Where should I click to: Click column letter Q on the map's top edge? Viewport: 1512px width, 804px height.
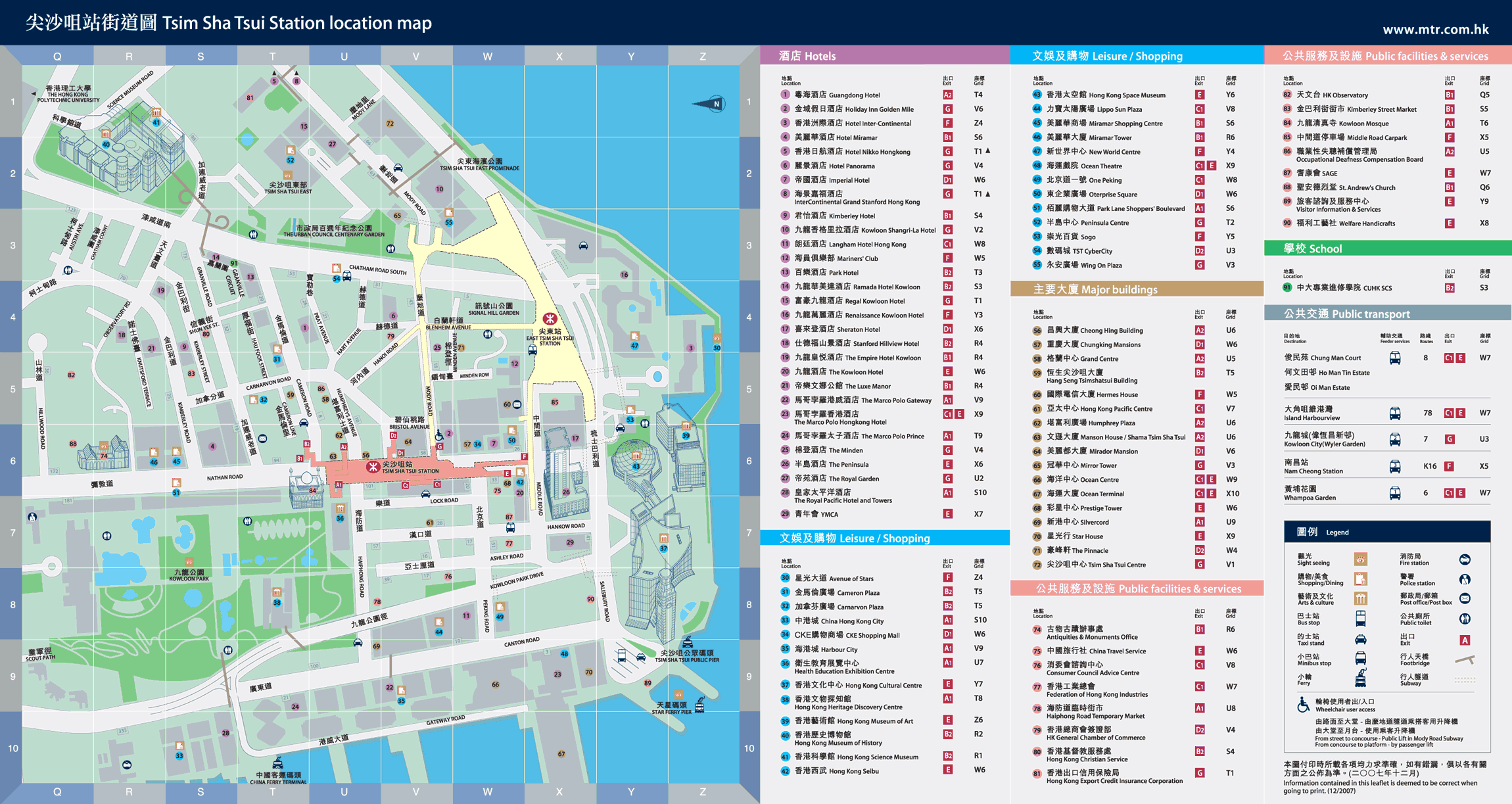coord(57,57)
